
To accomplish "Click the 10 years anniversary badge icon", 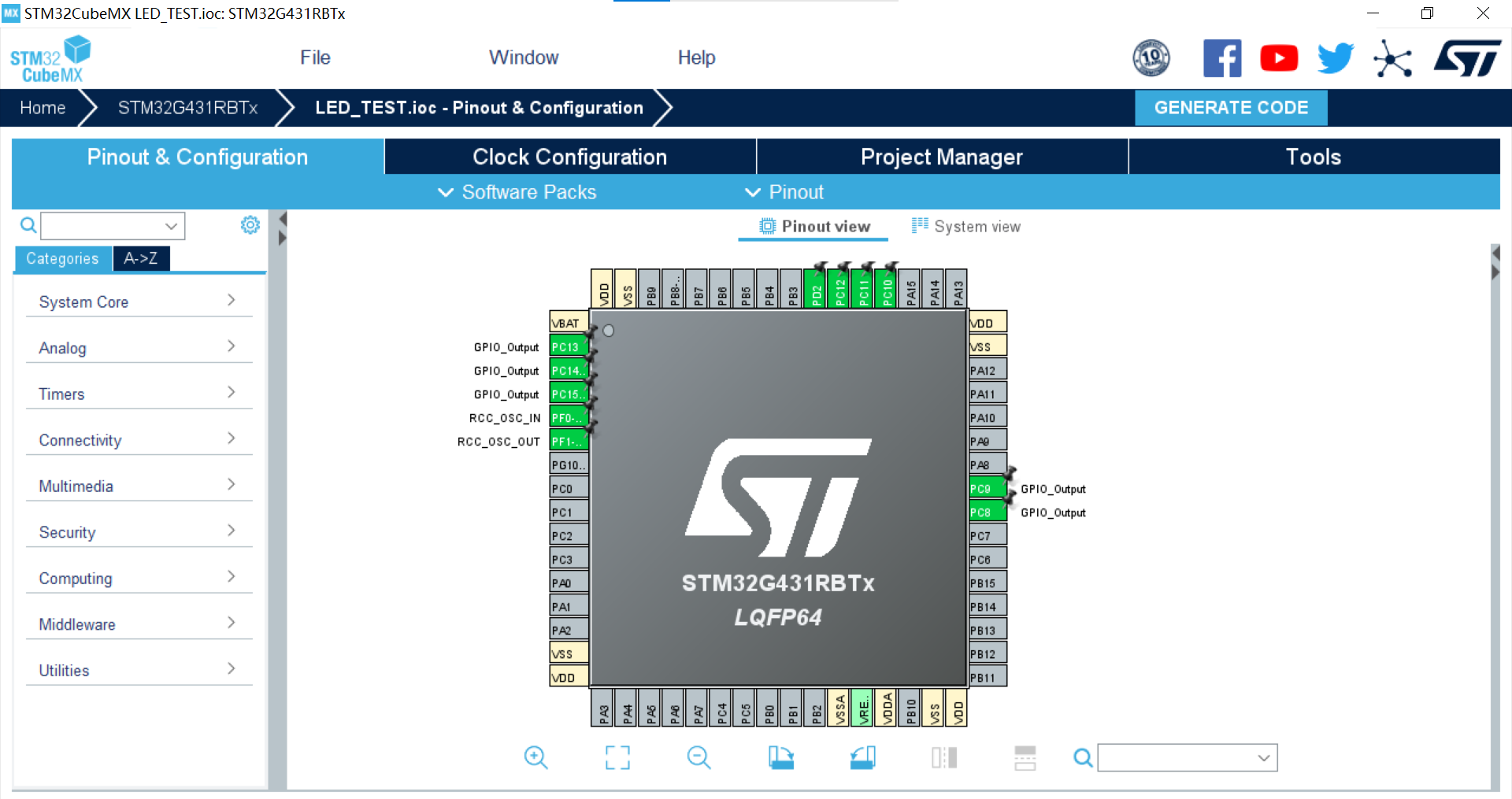I will click(x=1151, y=58).
